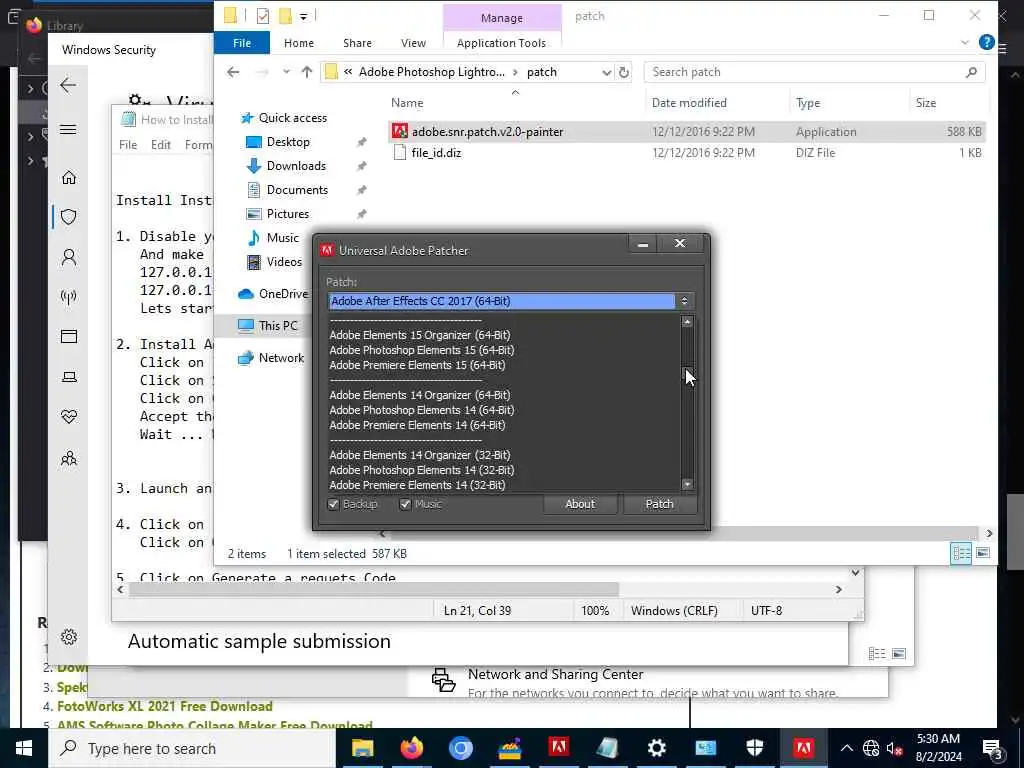
Task: Toggle the Music checkbox in patcher
Action: [x=405, y=504]
